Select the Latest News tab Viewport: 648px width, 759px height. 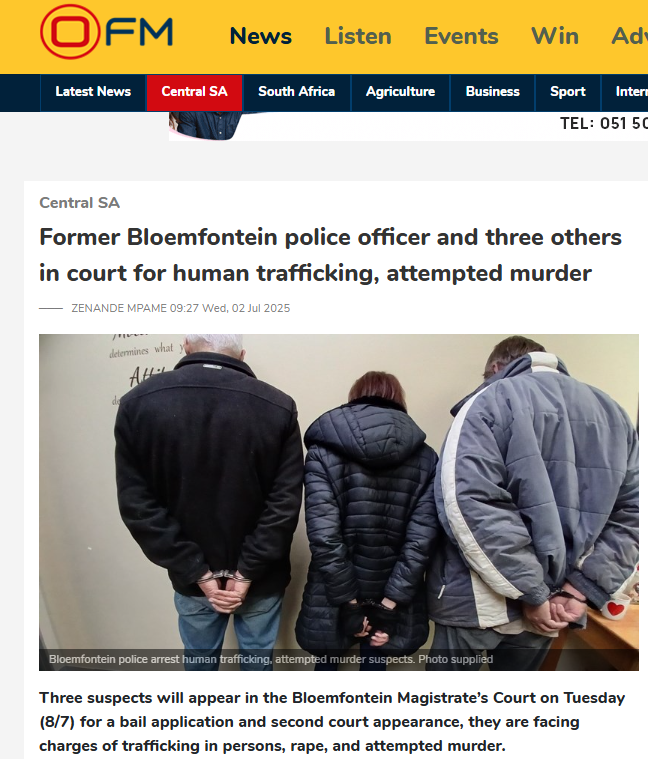(93, 92)
